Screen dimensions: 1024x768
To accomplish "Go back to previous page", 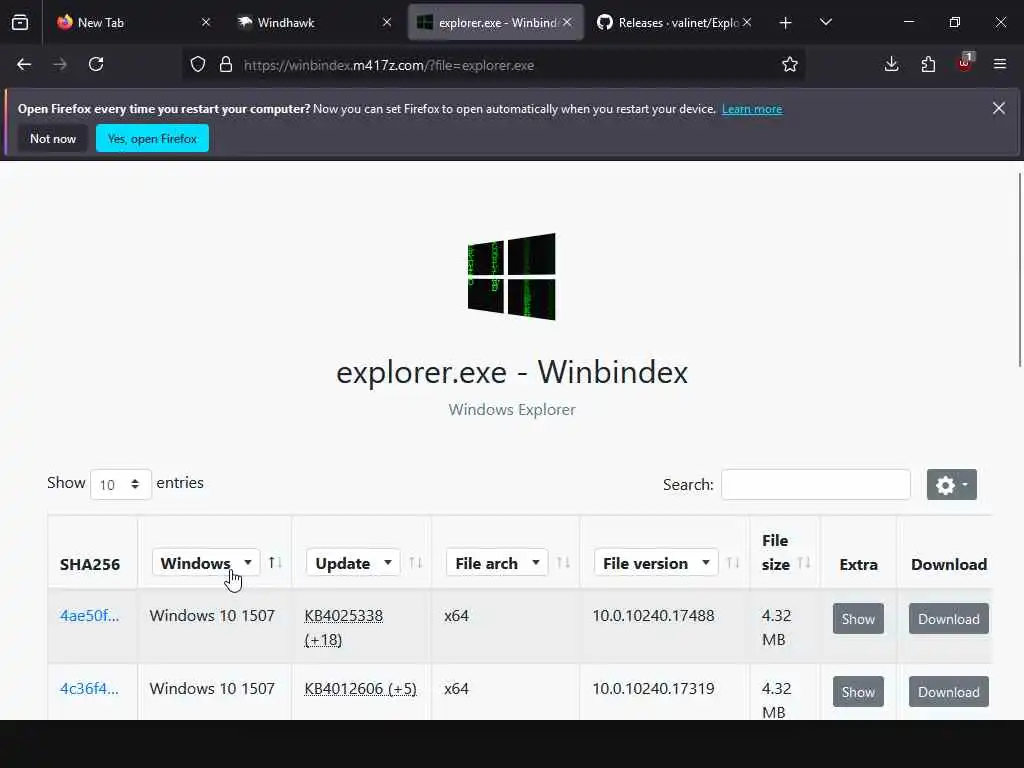I will [24, 65].
